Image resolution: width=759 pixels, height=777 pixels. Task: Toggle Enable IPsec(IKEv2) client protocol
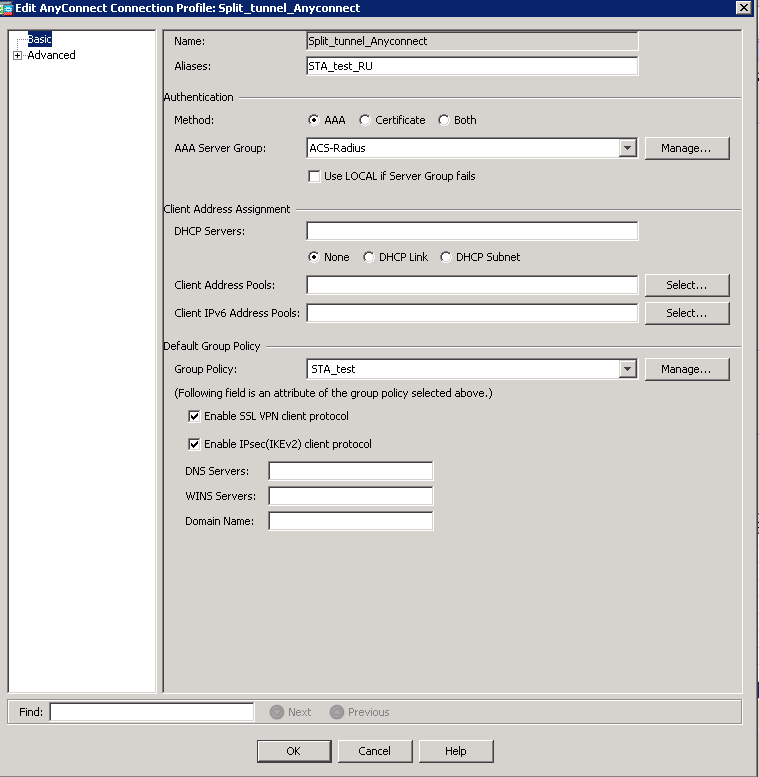pos(194,444)
